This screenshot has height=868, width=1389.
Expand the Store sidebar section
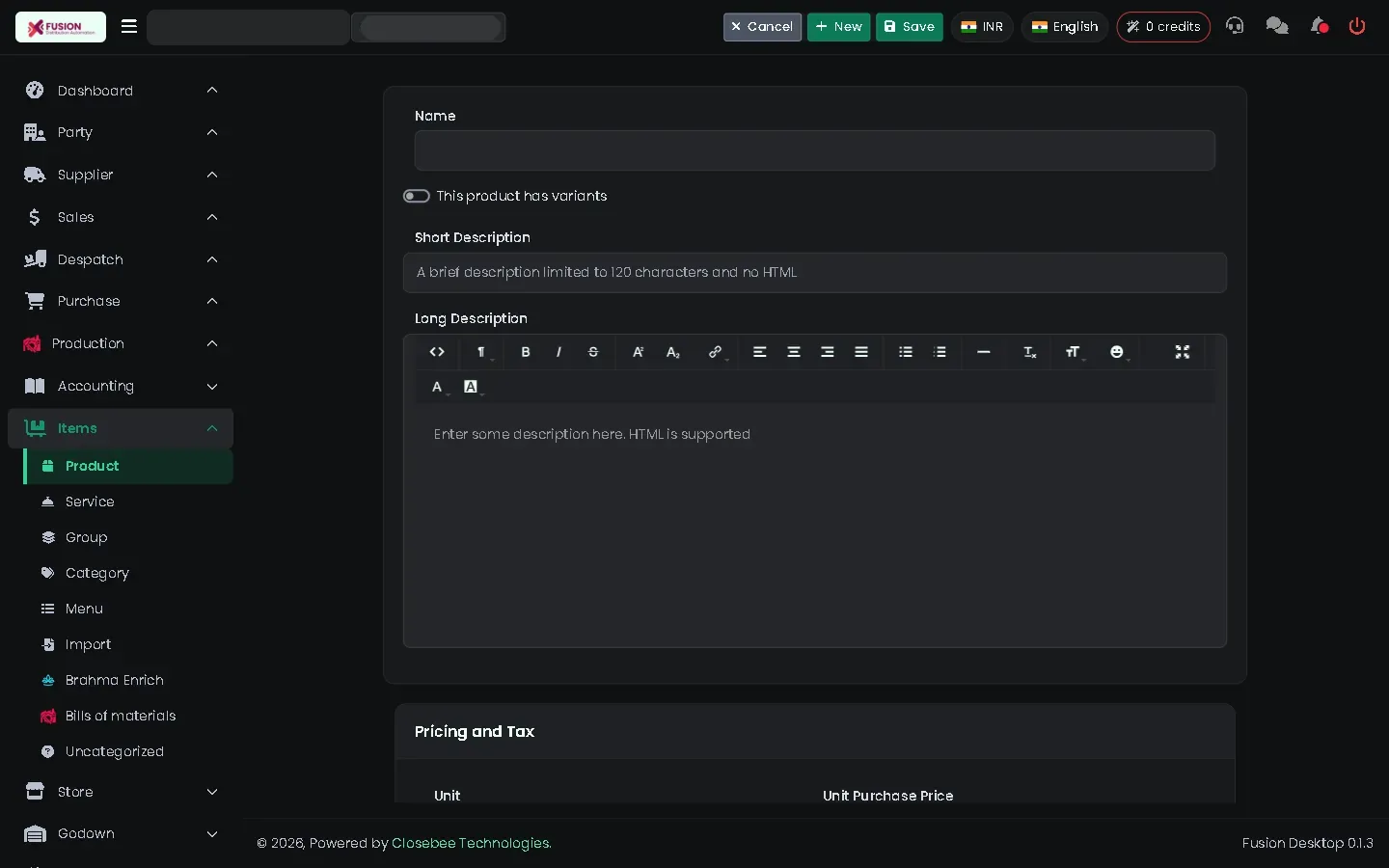(x=121, y=792)
